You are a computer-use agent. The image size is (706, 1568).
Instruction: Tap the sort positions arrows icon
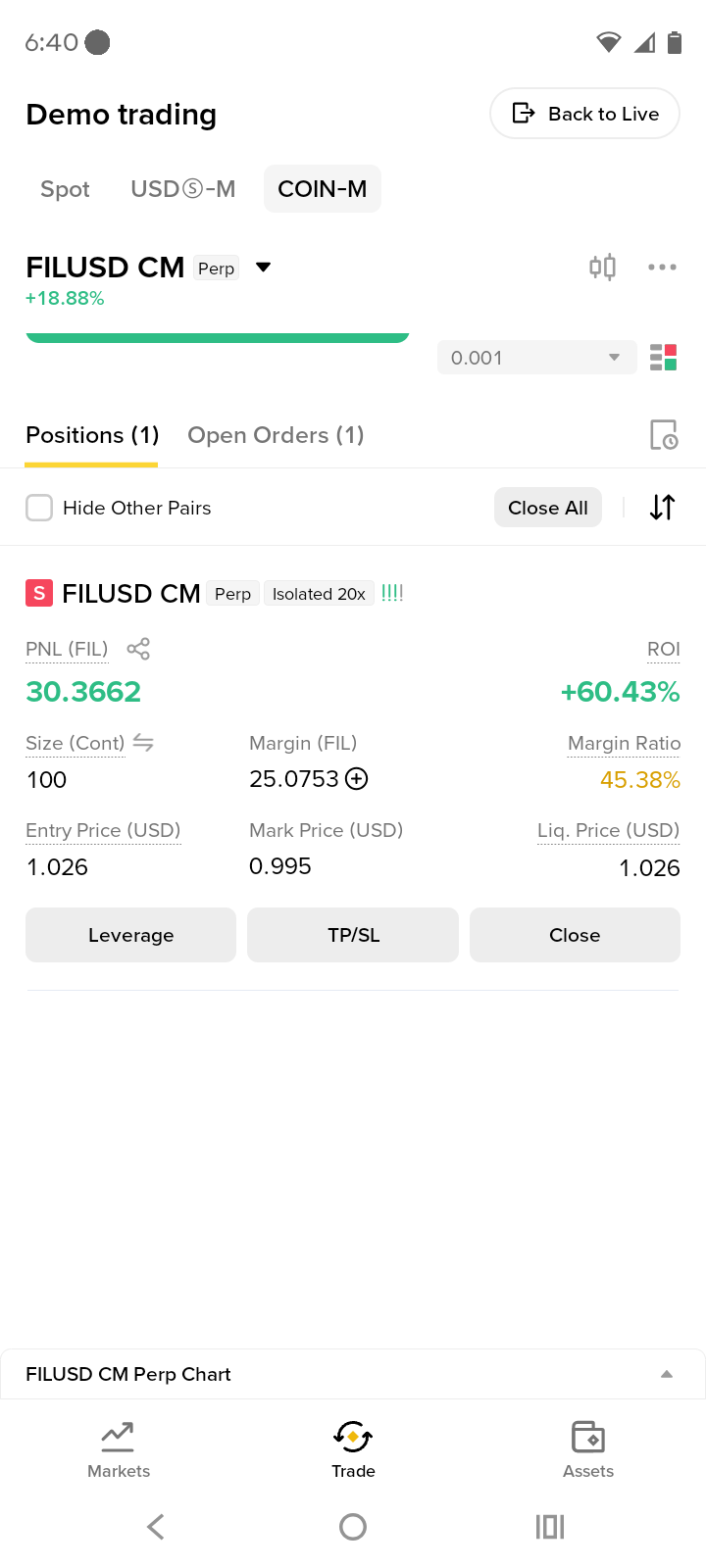pyautogui.click(x=663, y=508)
